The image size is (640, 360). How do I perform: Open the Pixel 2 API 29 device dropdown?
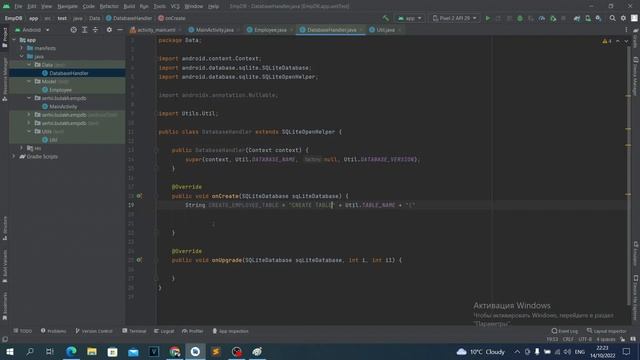[454, 18]
